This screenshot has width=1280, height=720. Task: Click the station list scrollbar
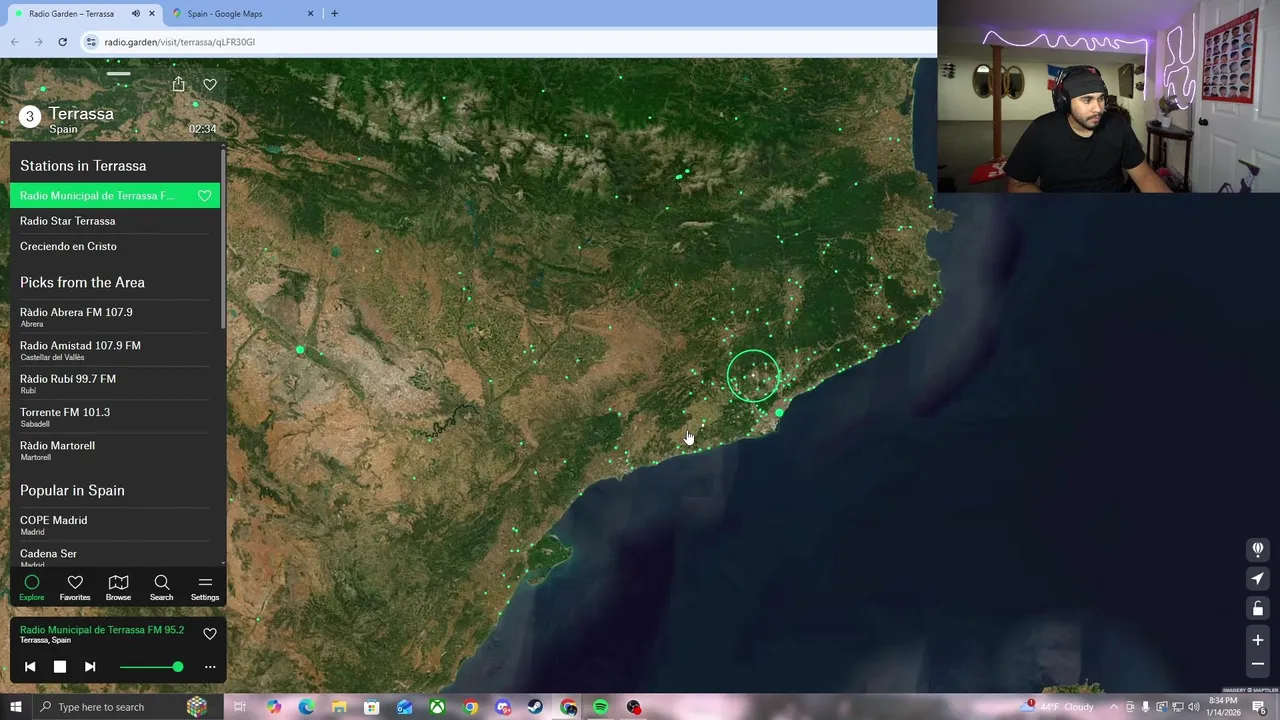224,240
